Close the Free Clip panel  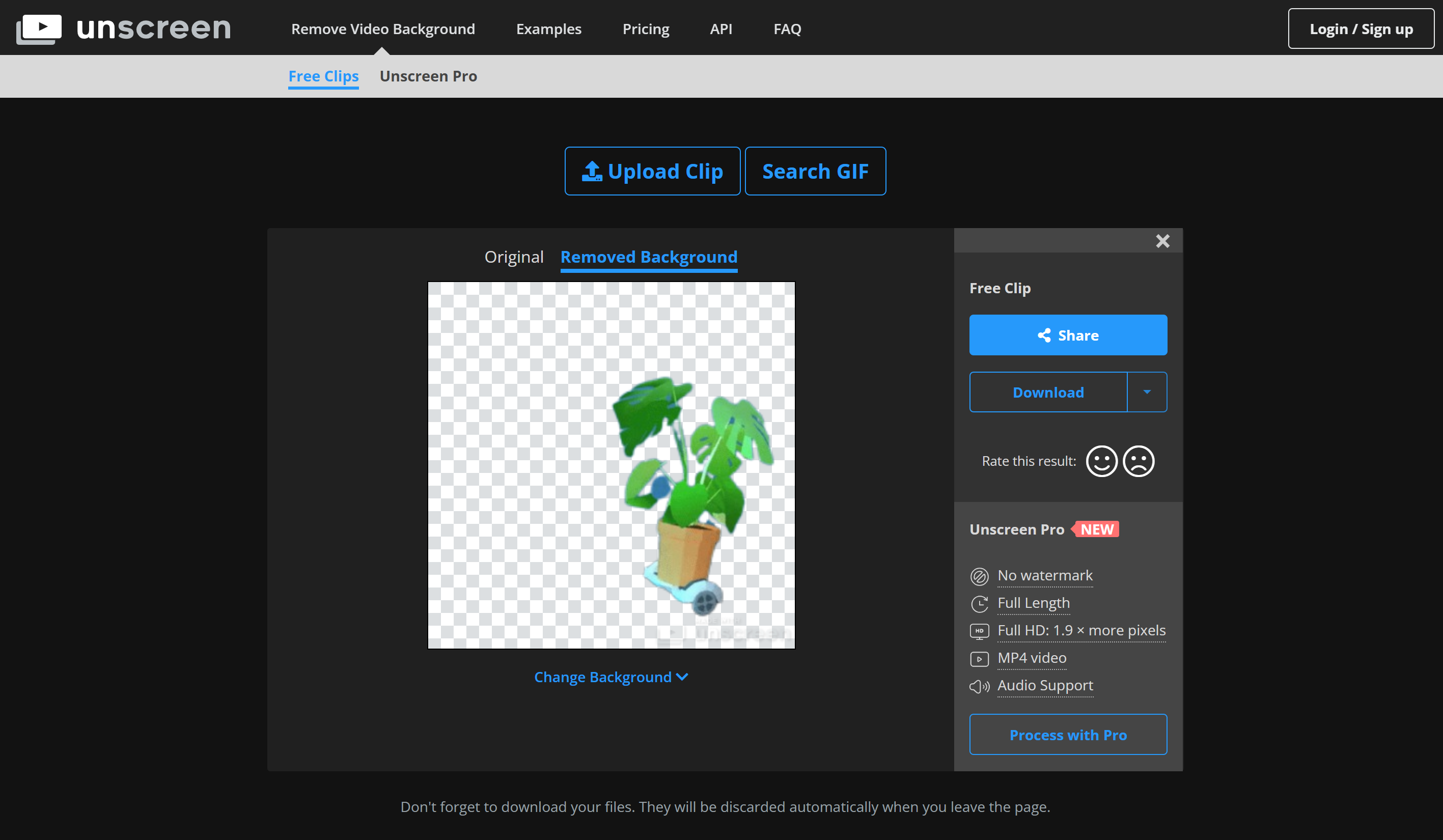pyautogui.click(x=1162, y=241)
